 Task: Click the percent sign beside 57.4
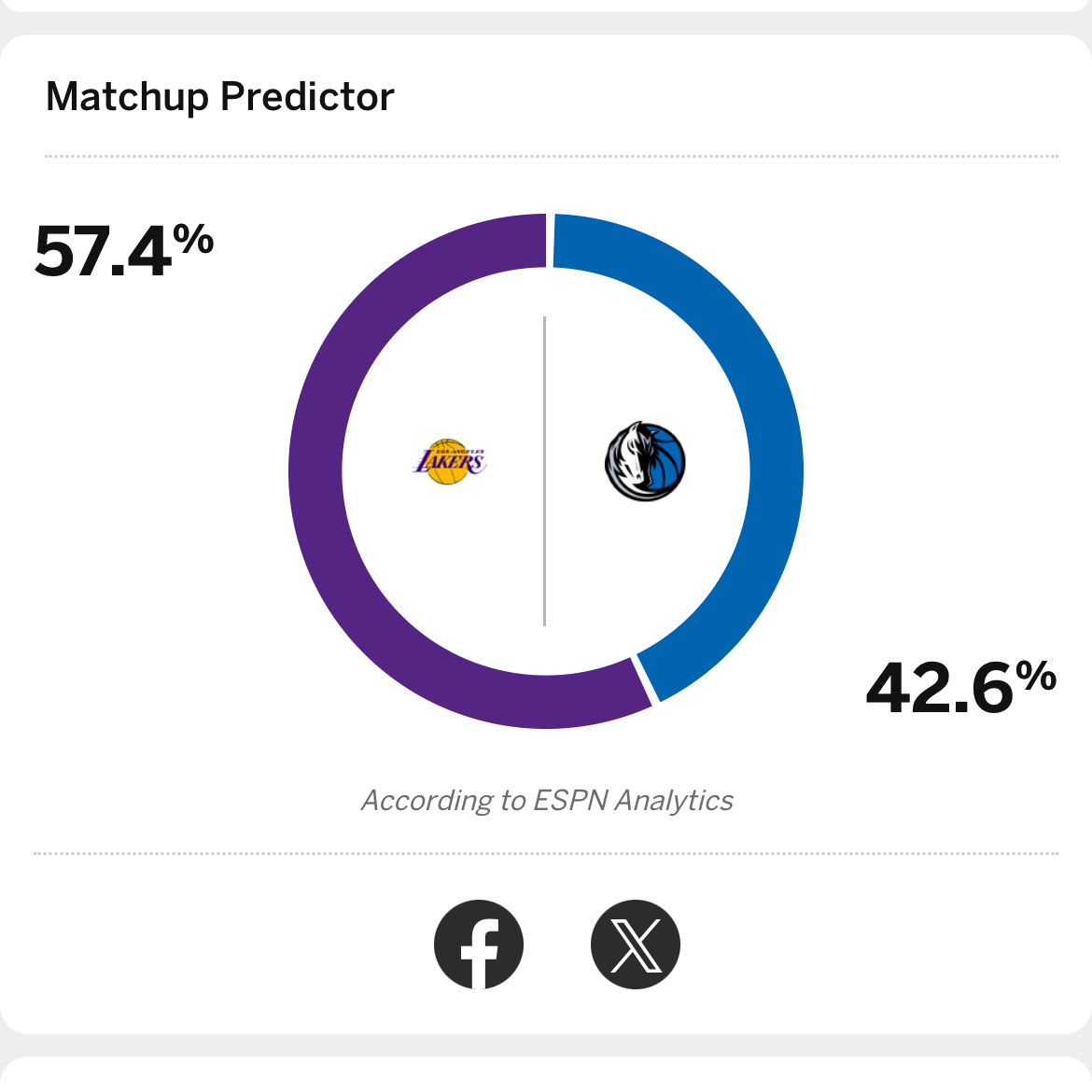[194, 239]
